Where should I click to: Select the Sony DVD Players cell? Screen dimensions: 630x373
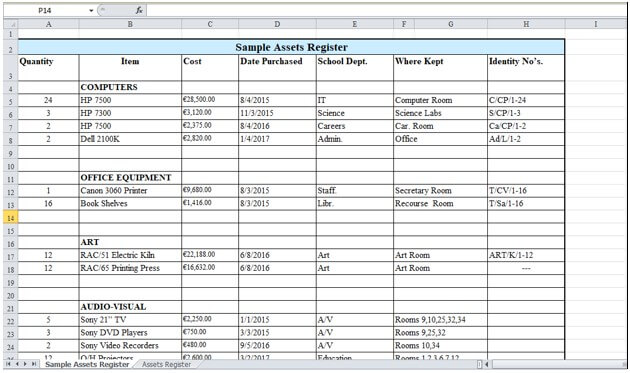[x=130, y=333]
